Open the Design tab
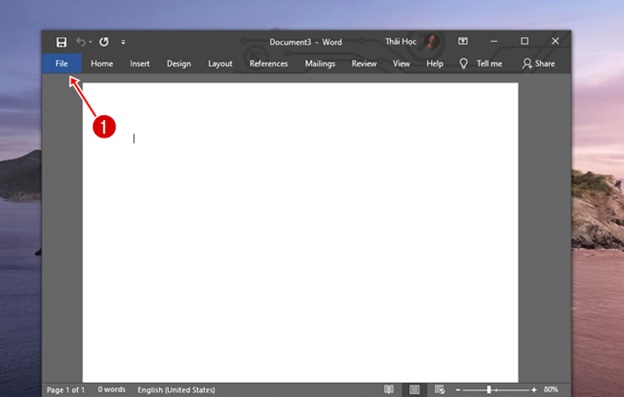 [x=179, y=64]
